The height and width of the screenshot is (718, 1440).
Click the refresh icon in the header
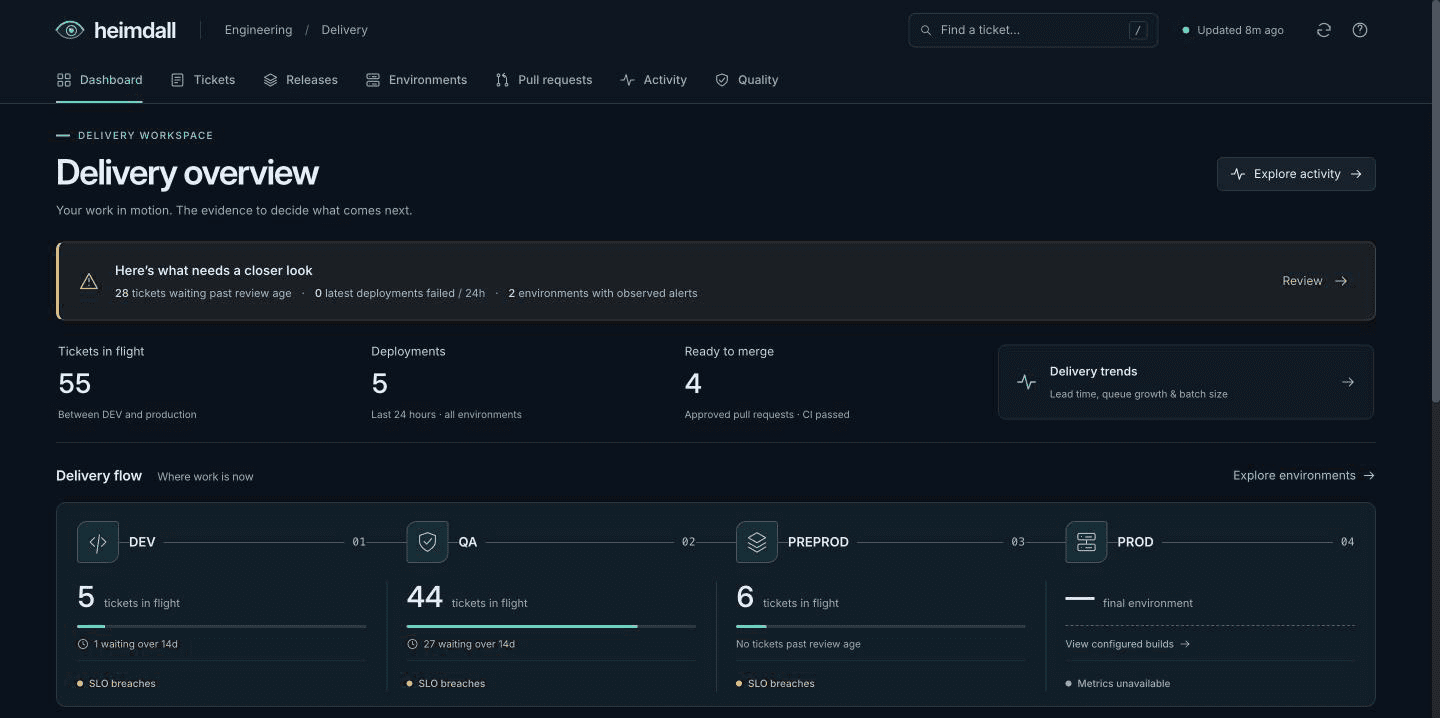[1324, 30]
